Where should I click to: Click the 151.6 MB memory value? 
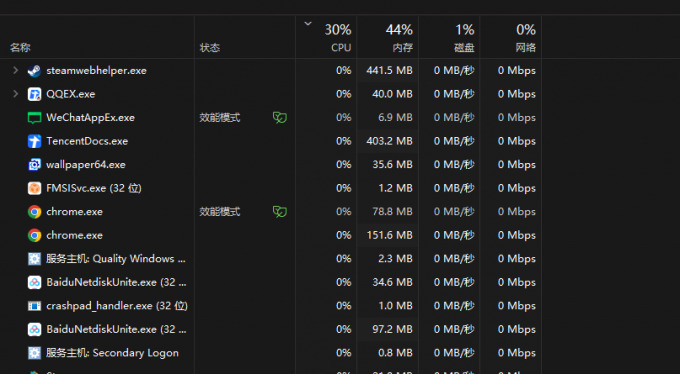389,235
